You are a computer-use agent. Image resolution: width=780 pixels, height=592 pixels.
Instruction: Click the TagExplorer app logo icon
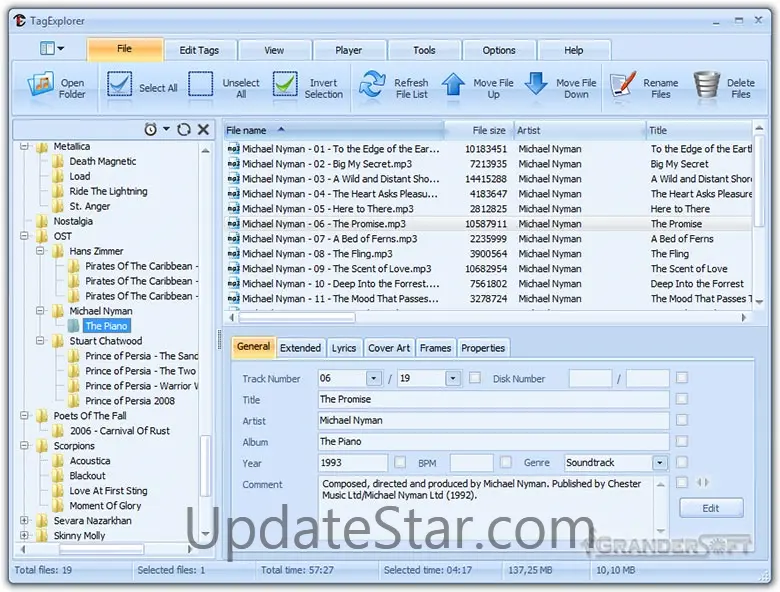coord(19,20)
